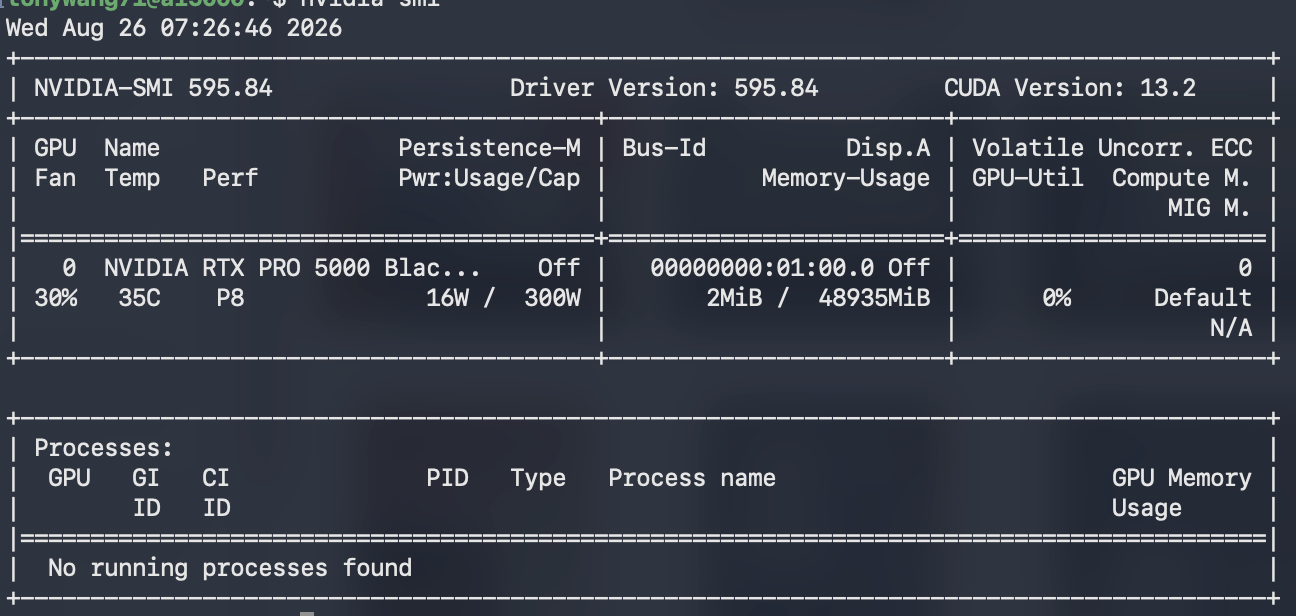Click the power cap value '300W'
The height and width of the screenshot is (616, 1296).
[x=552, y=298]
